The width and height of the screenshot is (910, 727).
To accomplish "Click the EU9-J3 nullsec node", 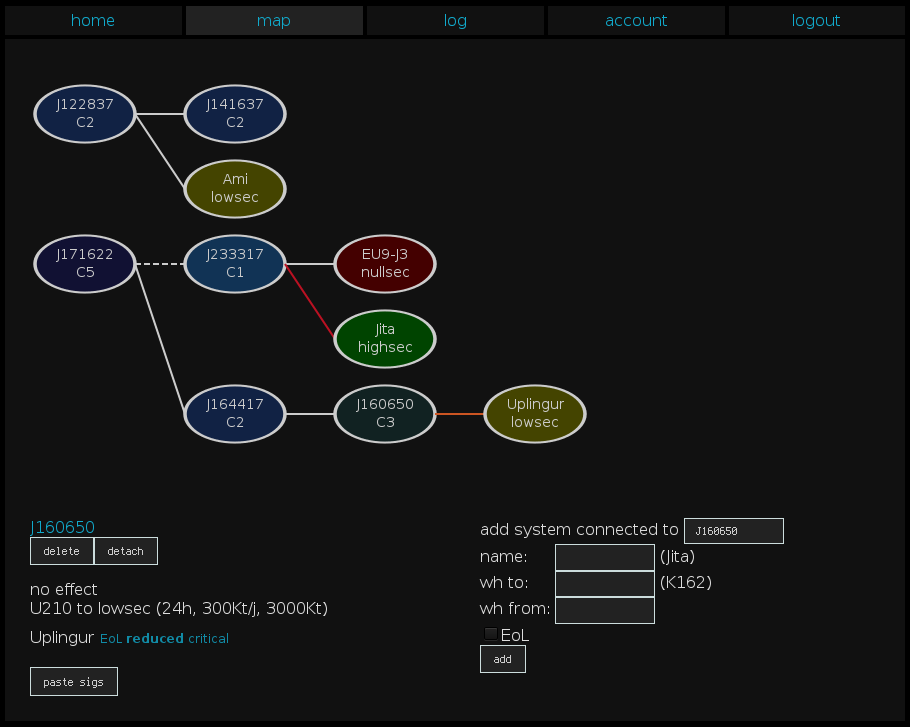I will click(x=385, y=263).
